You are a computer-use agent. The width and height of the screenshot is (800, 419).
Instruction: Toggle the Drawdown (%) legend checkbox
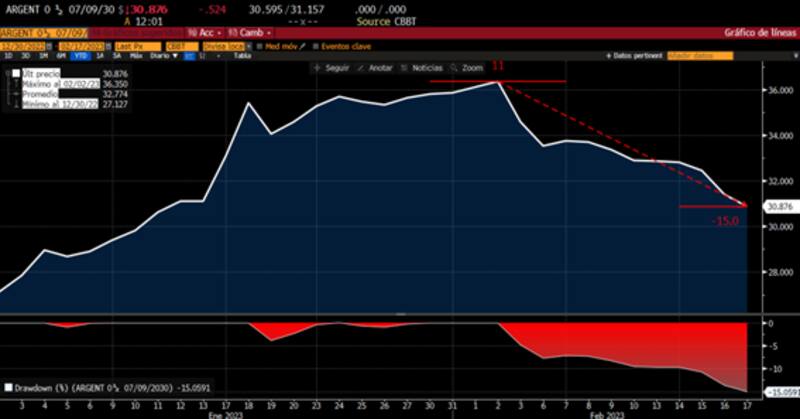click(x=9, y=386)
